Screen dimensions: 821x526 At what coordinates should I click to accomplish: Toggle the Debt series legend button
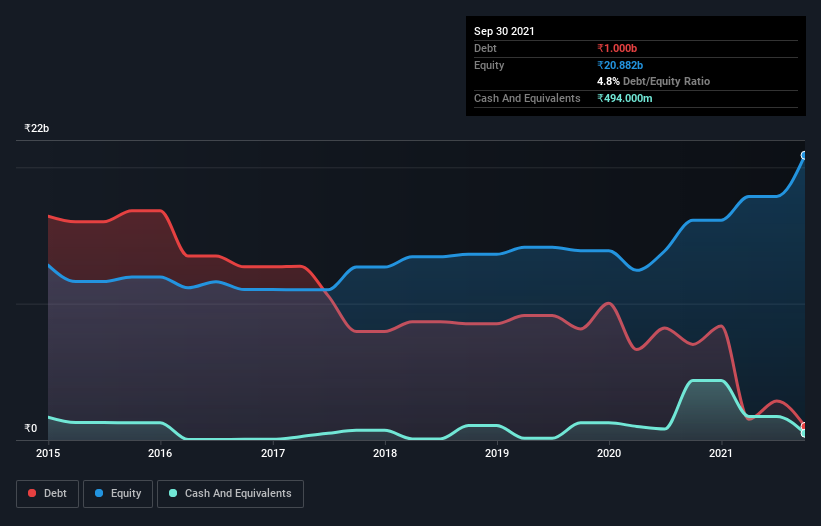[x=47, y=494]
